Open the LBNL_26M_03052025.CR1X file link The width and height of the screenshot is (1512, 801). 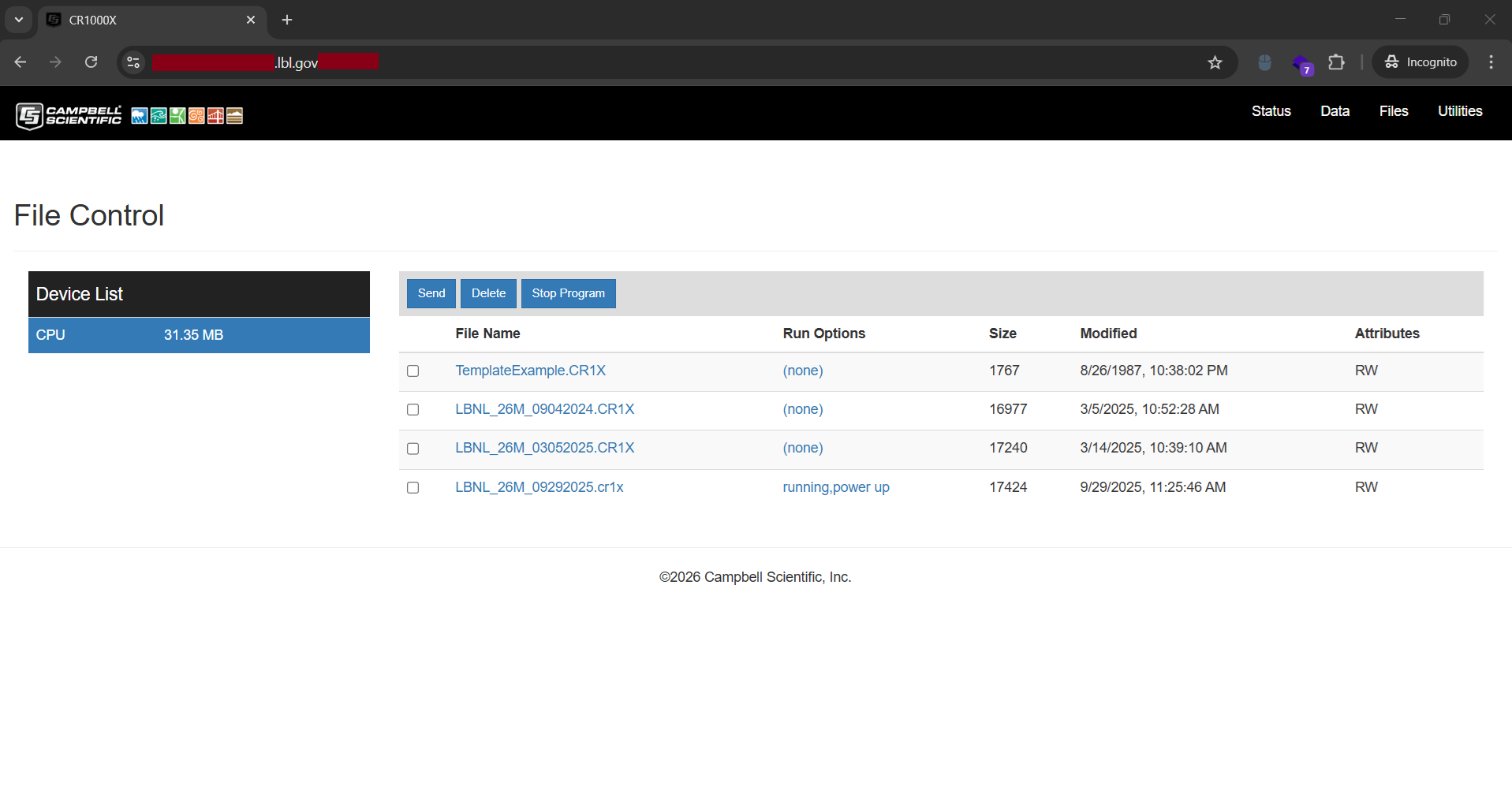(544, 447)
